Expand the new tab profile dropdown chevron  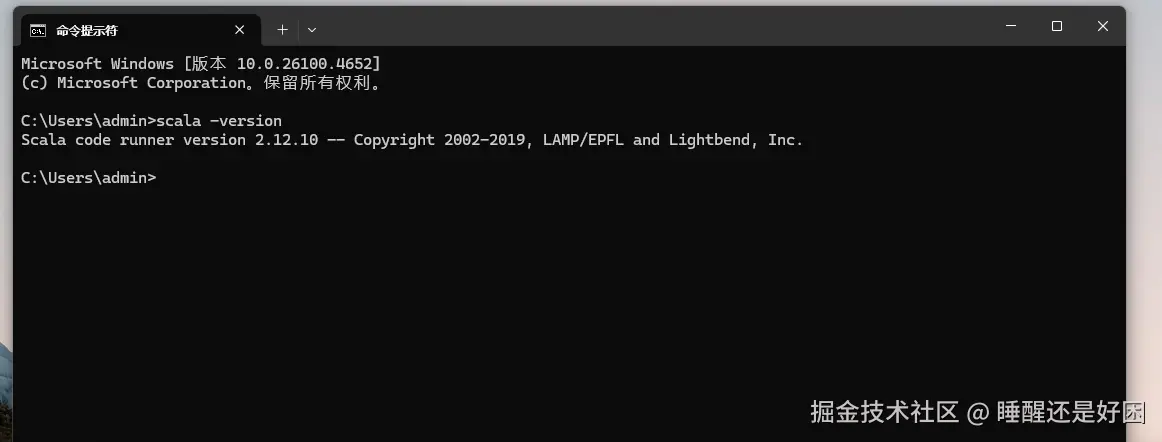[312, 30]
